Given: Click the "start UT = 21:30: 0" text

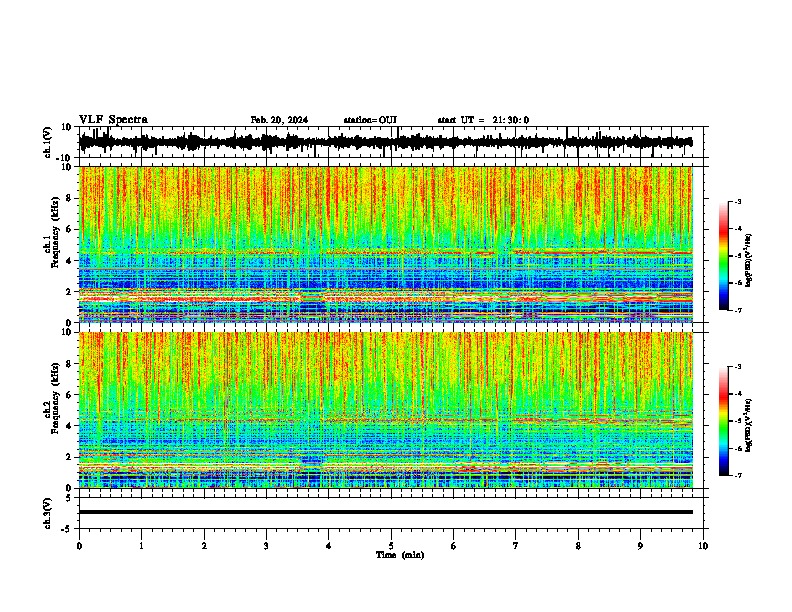Looking at the screenshot, I should 483,120.
